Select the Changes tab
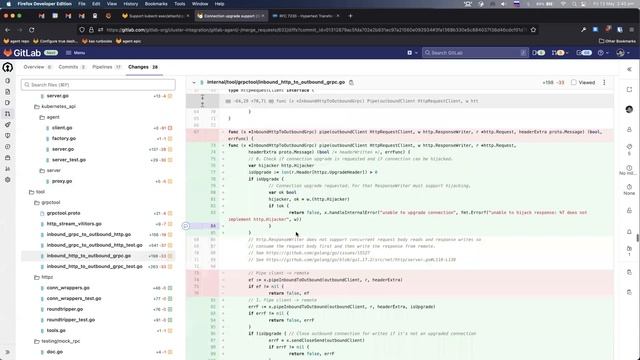The height and width of the screenshot is (360, 640). [144, 67]
